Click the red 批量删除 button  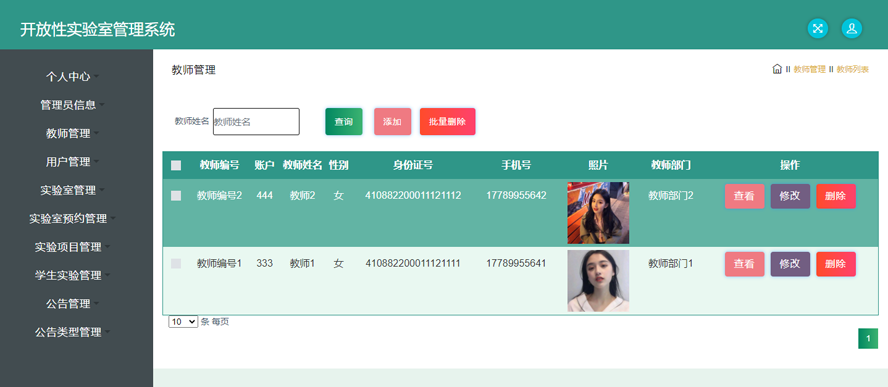(447, 122)
